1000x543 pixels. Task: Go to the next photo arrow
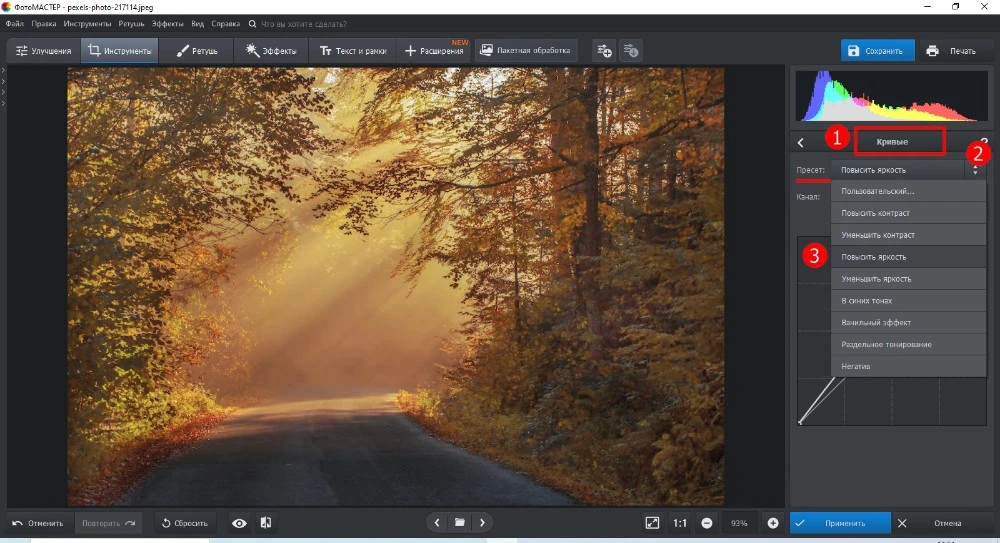tap(483, 523)
